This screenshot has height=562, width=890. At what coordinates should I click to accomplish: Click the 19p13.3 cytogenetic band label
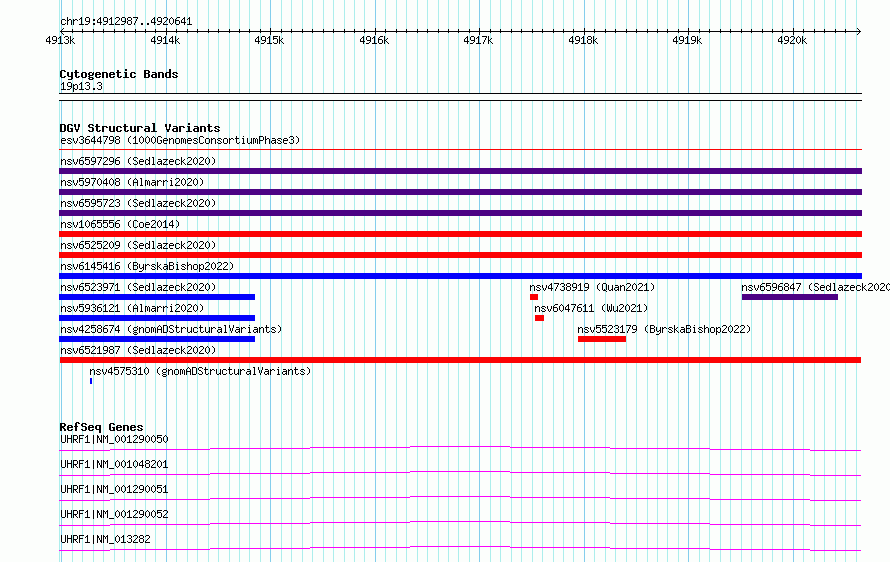point(81,86)
